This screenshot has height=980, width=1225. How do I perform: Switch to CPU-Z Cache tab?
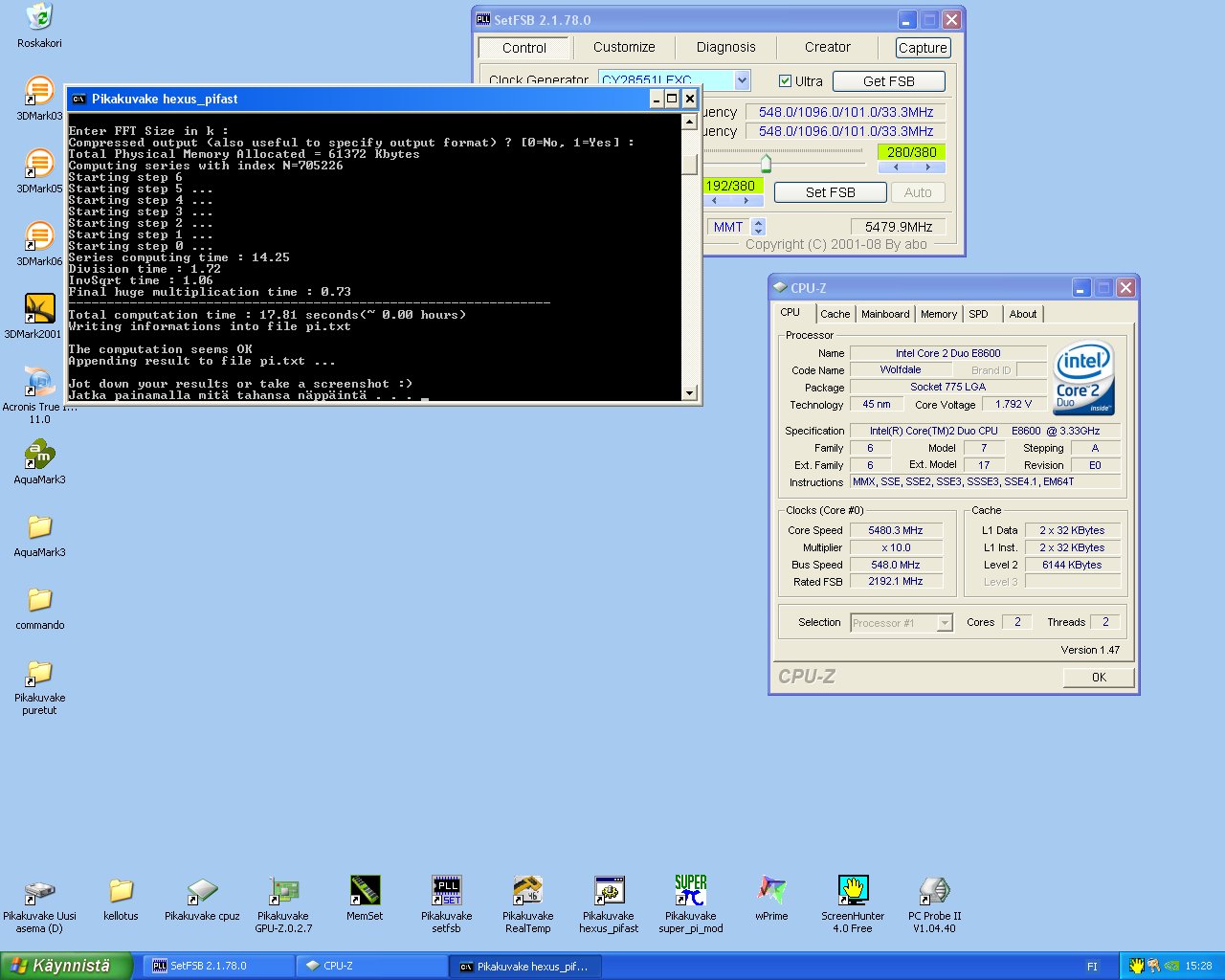coord(835,314)
